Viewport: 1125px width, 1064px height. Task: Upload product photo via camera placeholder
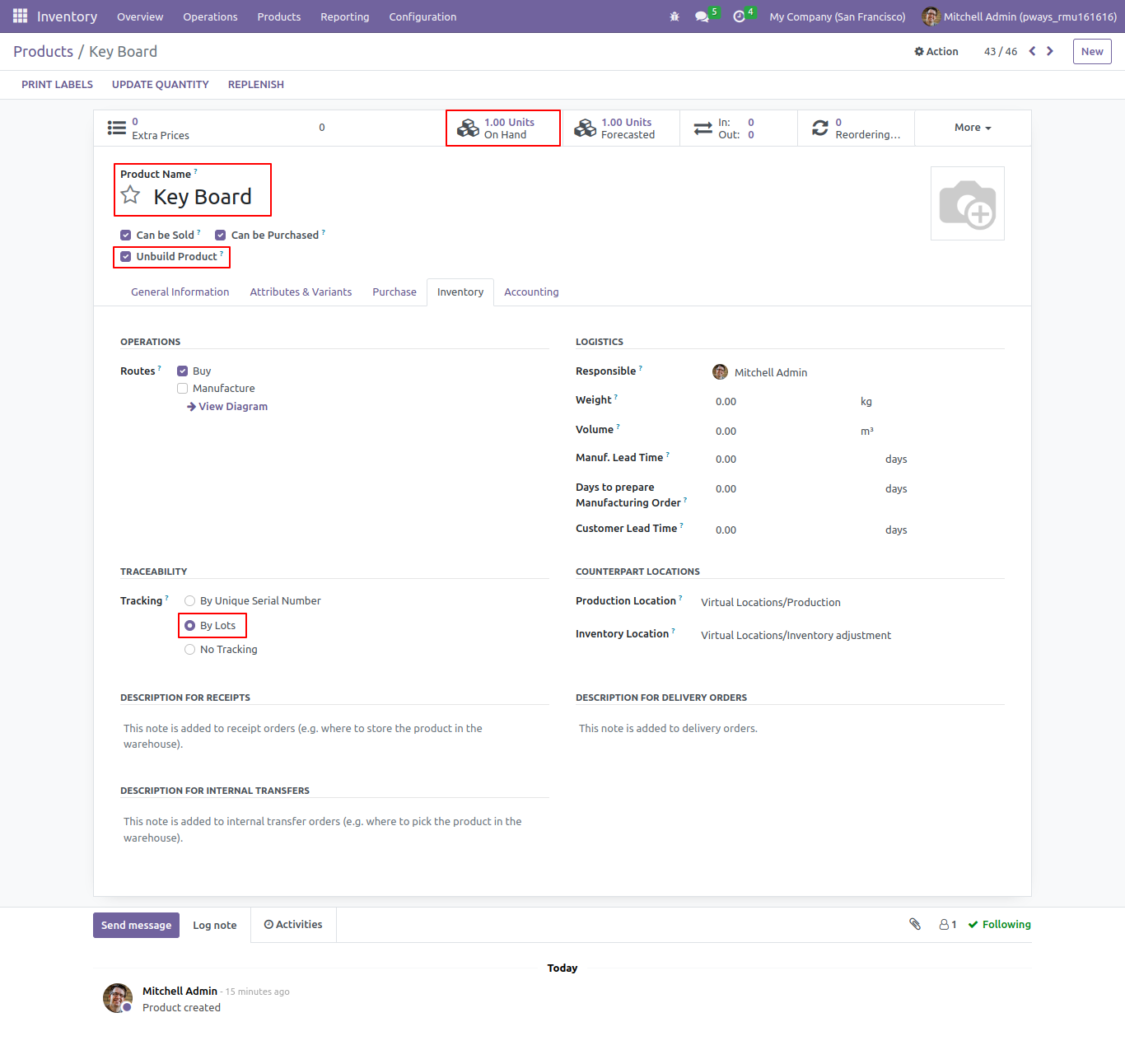[967, 203]
